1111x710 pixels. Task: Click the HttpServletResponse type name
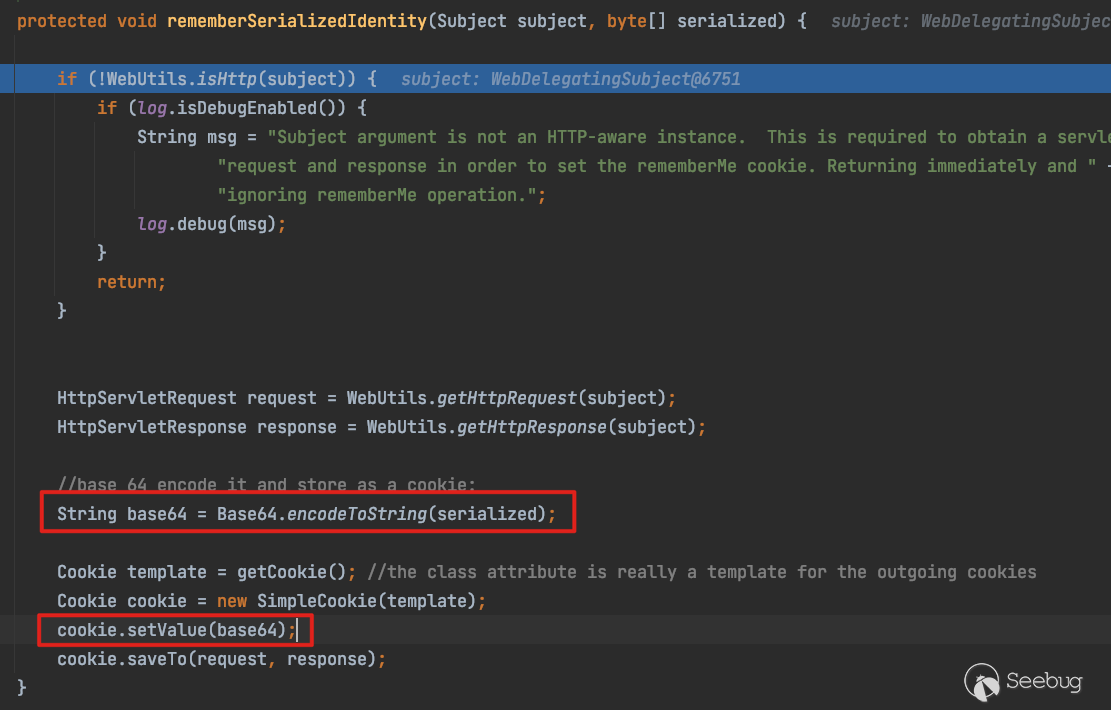coord(151,427)
